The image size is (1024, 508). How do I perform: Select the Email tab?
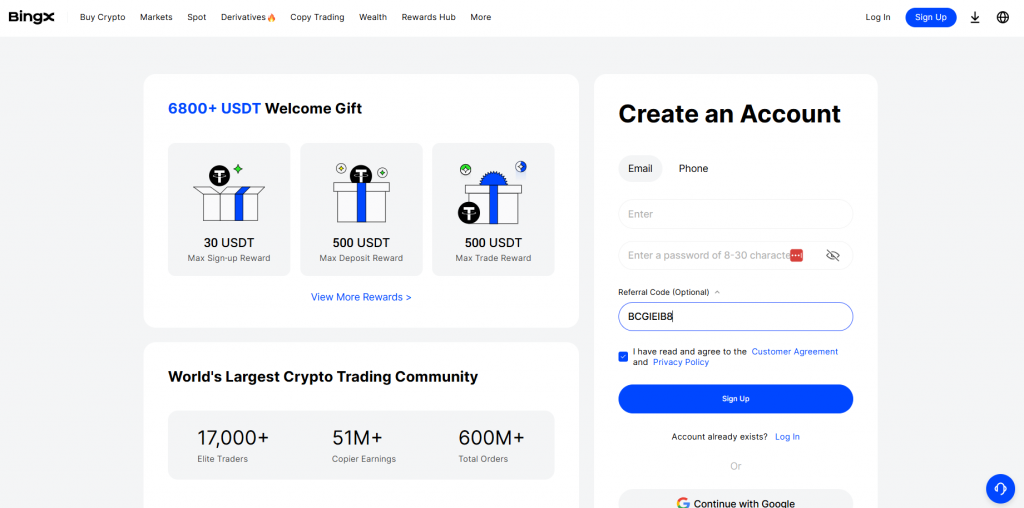coord(640,169)
